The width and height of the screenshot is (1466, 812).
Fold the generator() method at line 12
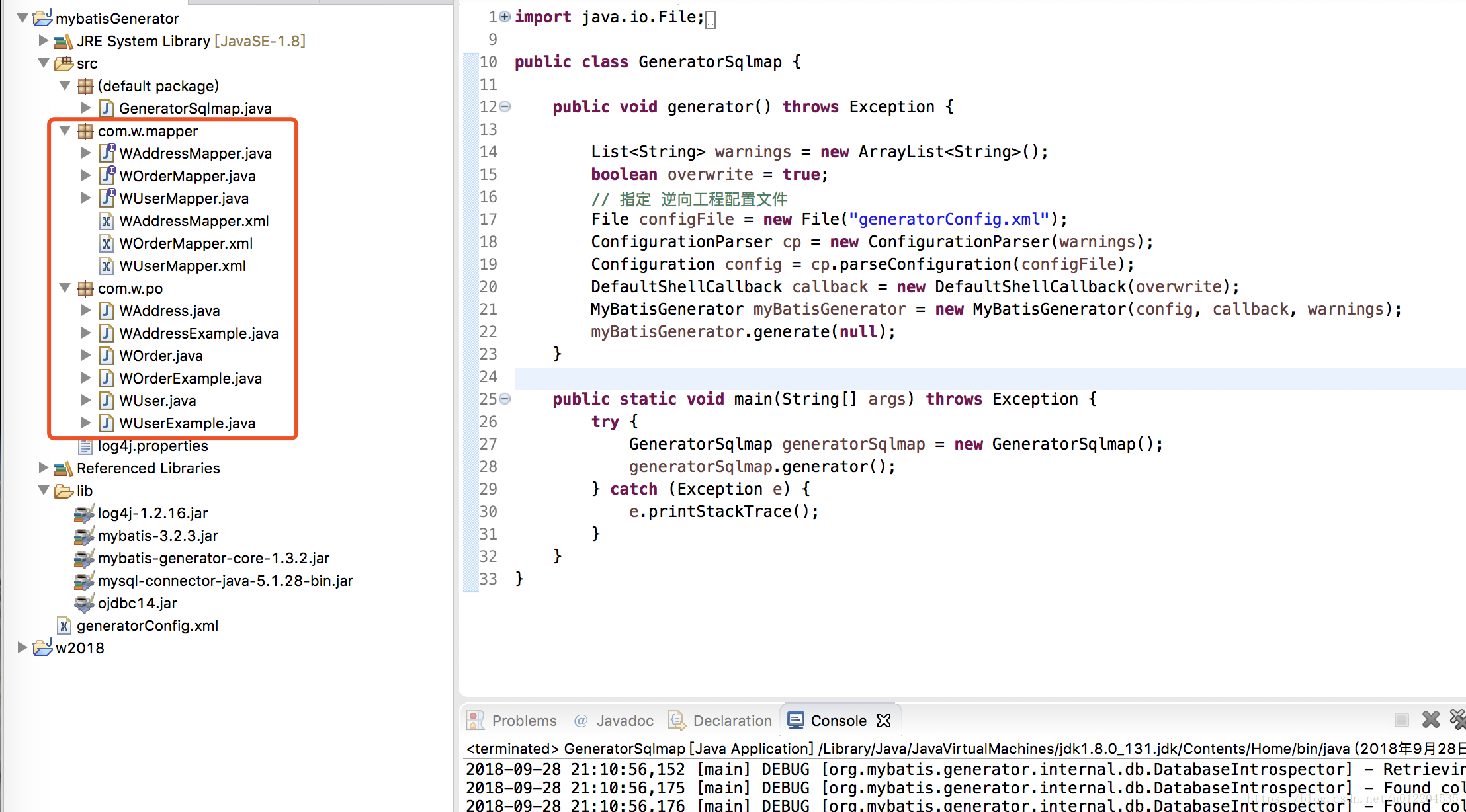[x=505, y=106]
